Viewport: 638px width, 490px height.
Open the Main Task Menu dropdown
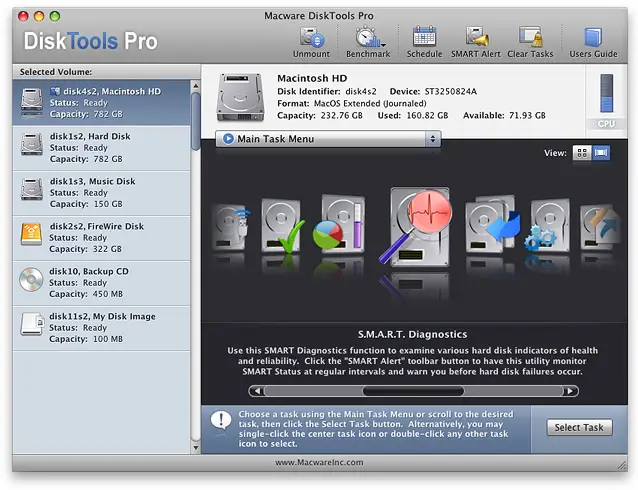click(x=328, y=139)
